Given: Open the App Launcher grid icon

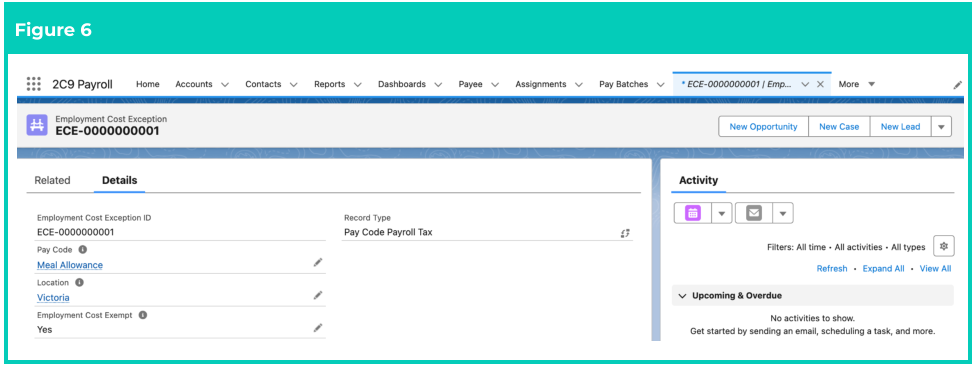Looking at the screenshot, I should 34,84.
